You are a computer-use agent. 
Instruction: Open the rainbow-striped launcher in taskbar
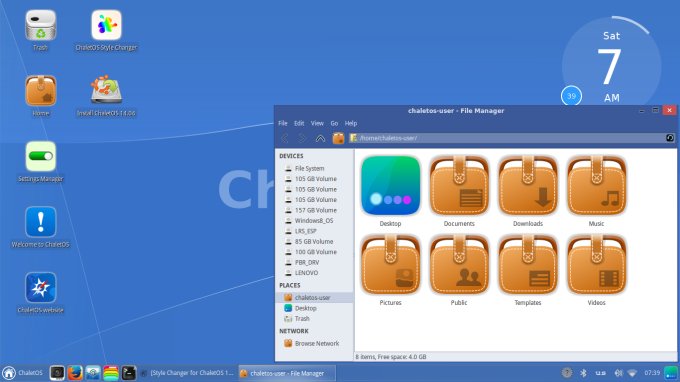pyautogui.click(x=111, y=373)
